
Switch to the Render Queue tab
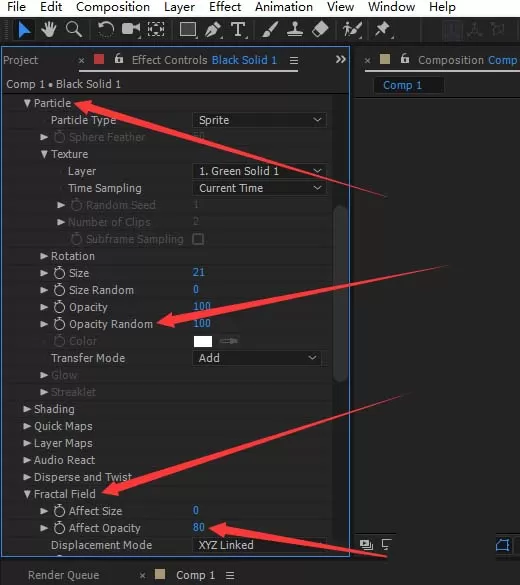63,575
